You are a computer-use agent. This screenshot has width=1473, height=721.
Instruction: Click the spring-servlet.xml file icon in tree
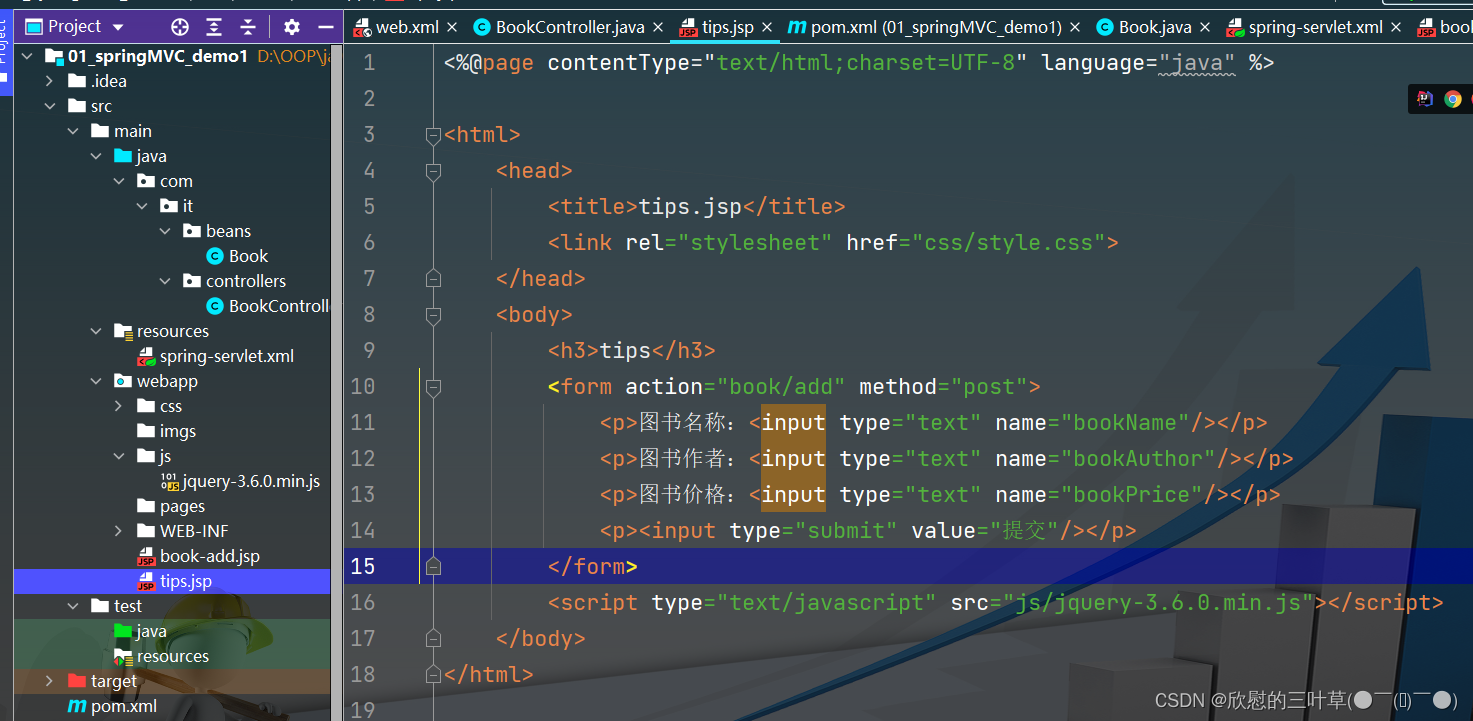(146, 356)
